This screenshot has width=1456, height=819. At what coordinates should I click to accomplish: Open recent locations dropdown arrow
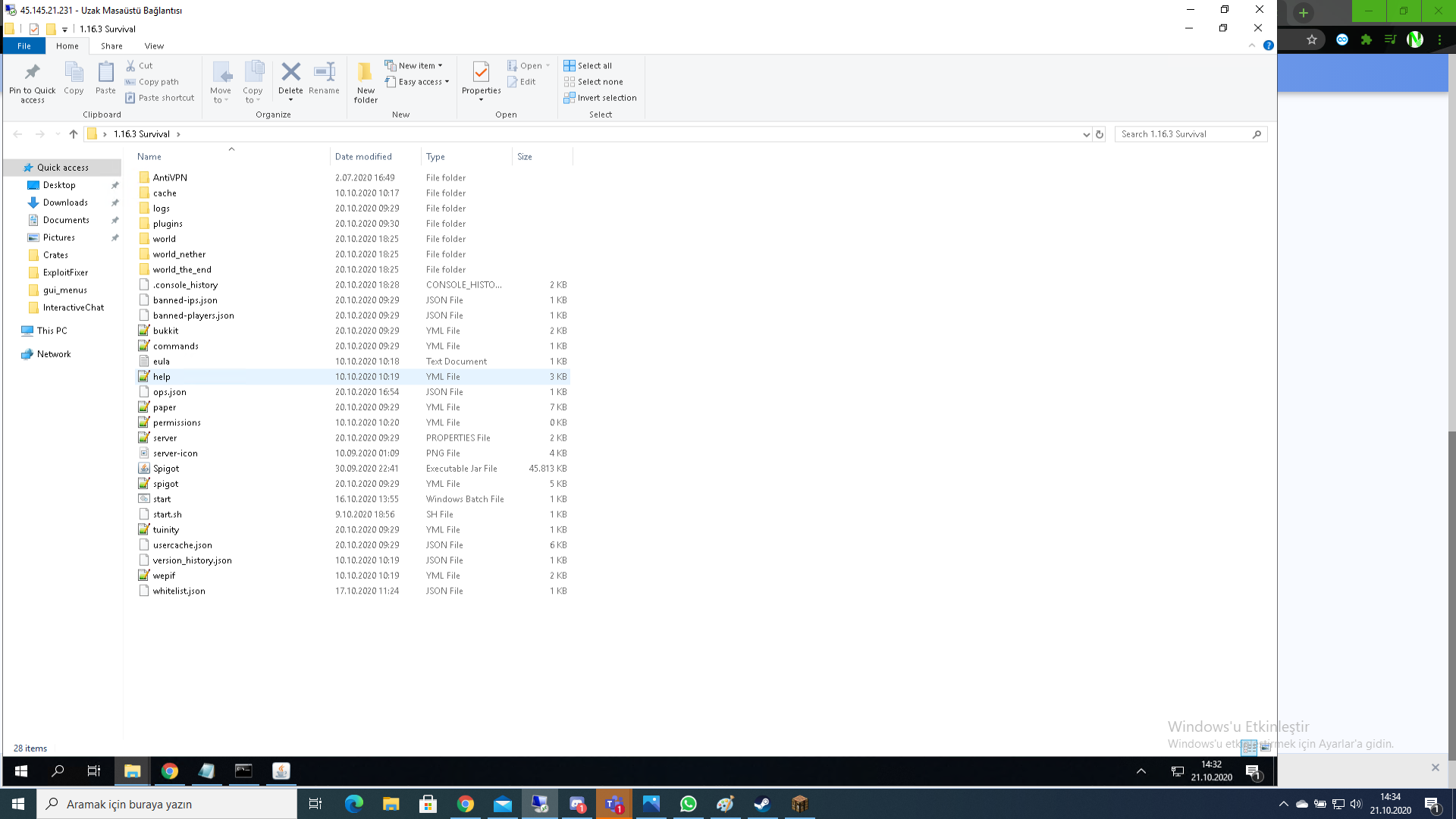click(58, 134)
